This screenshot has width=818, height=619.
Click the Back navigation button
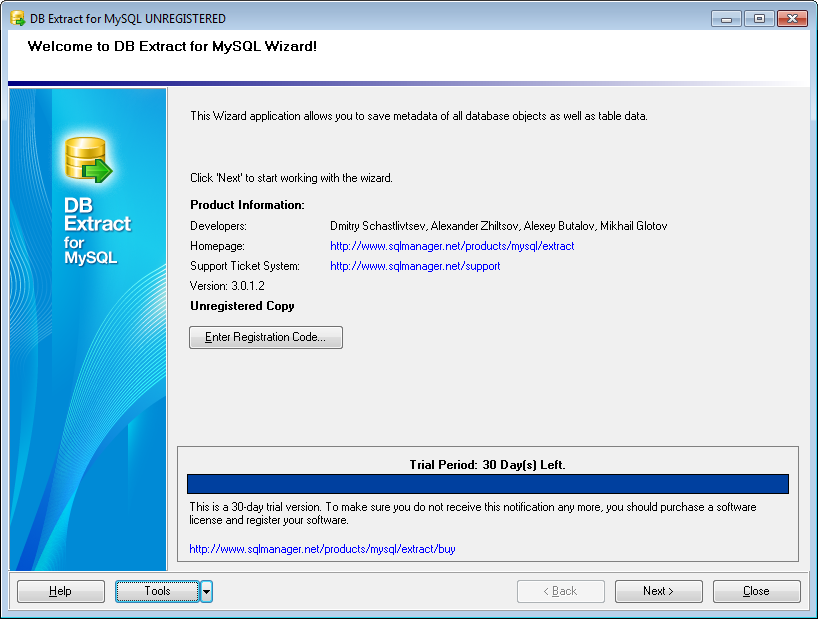559,591
